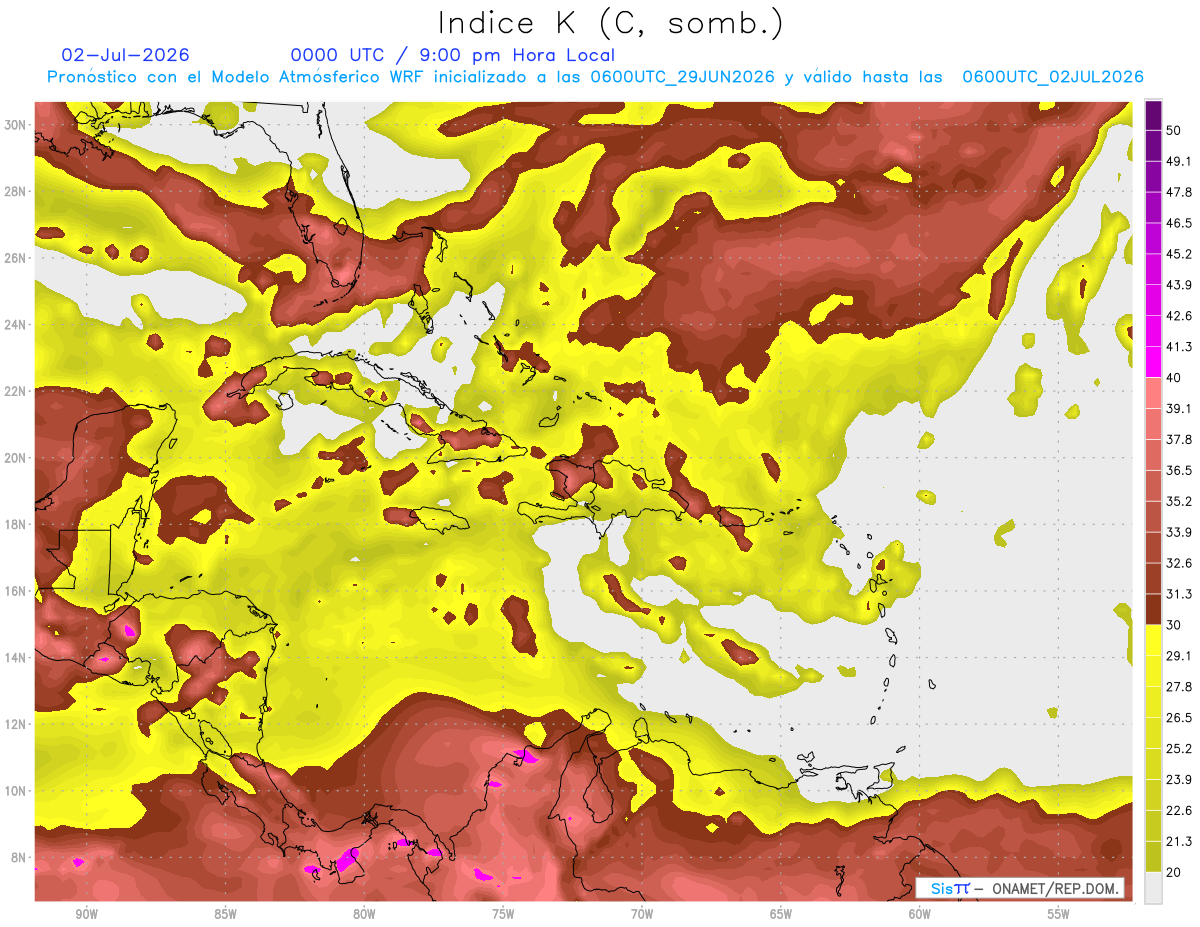
Task: Click the "85W" longitude axis label
Action: [225, 915]
